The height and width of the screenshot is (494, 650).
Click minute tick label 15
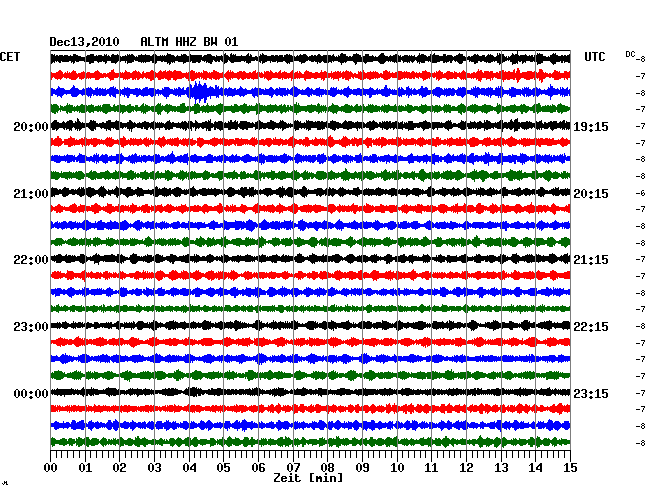[x=570, y=468]
